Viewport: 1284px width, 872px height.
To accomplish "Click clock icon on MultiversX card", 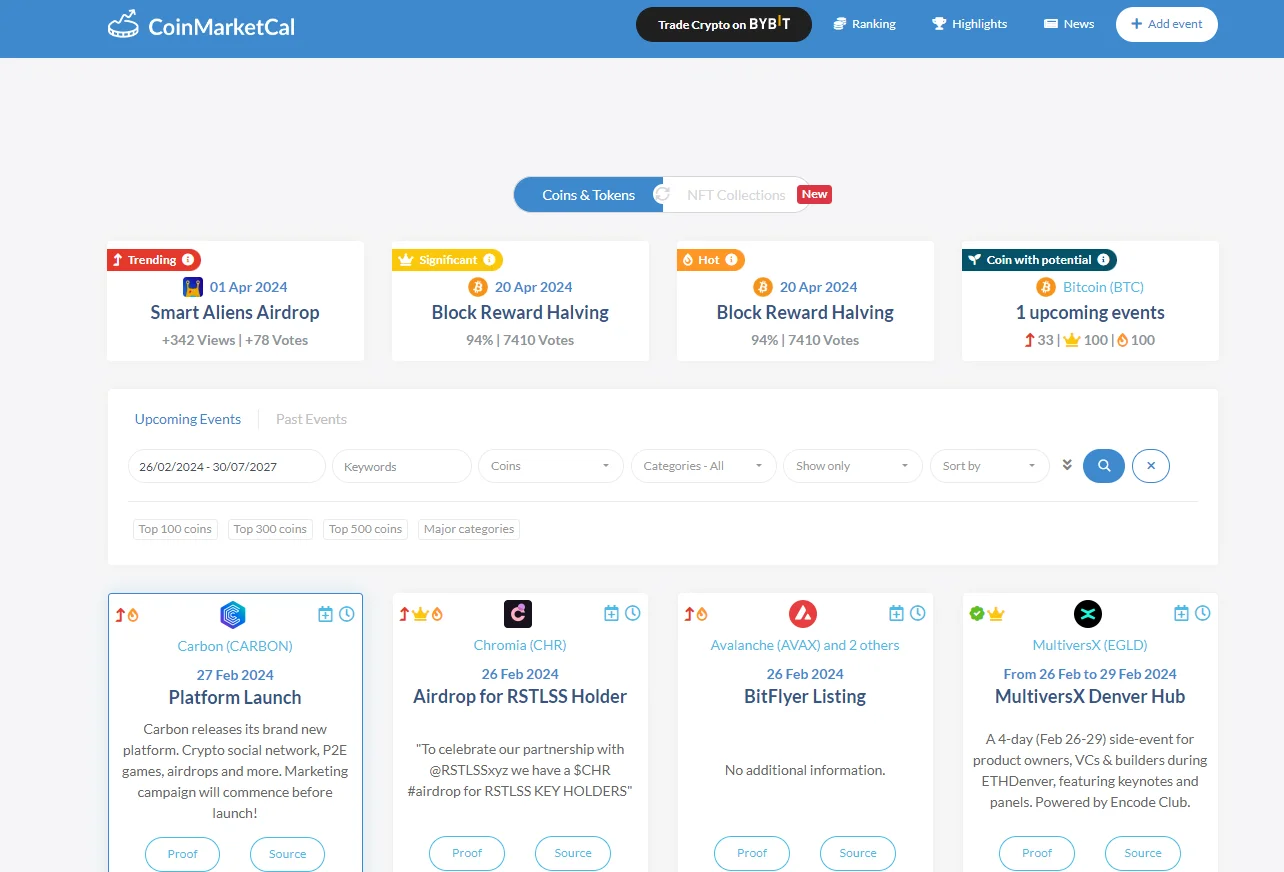I will point(1203,613).
